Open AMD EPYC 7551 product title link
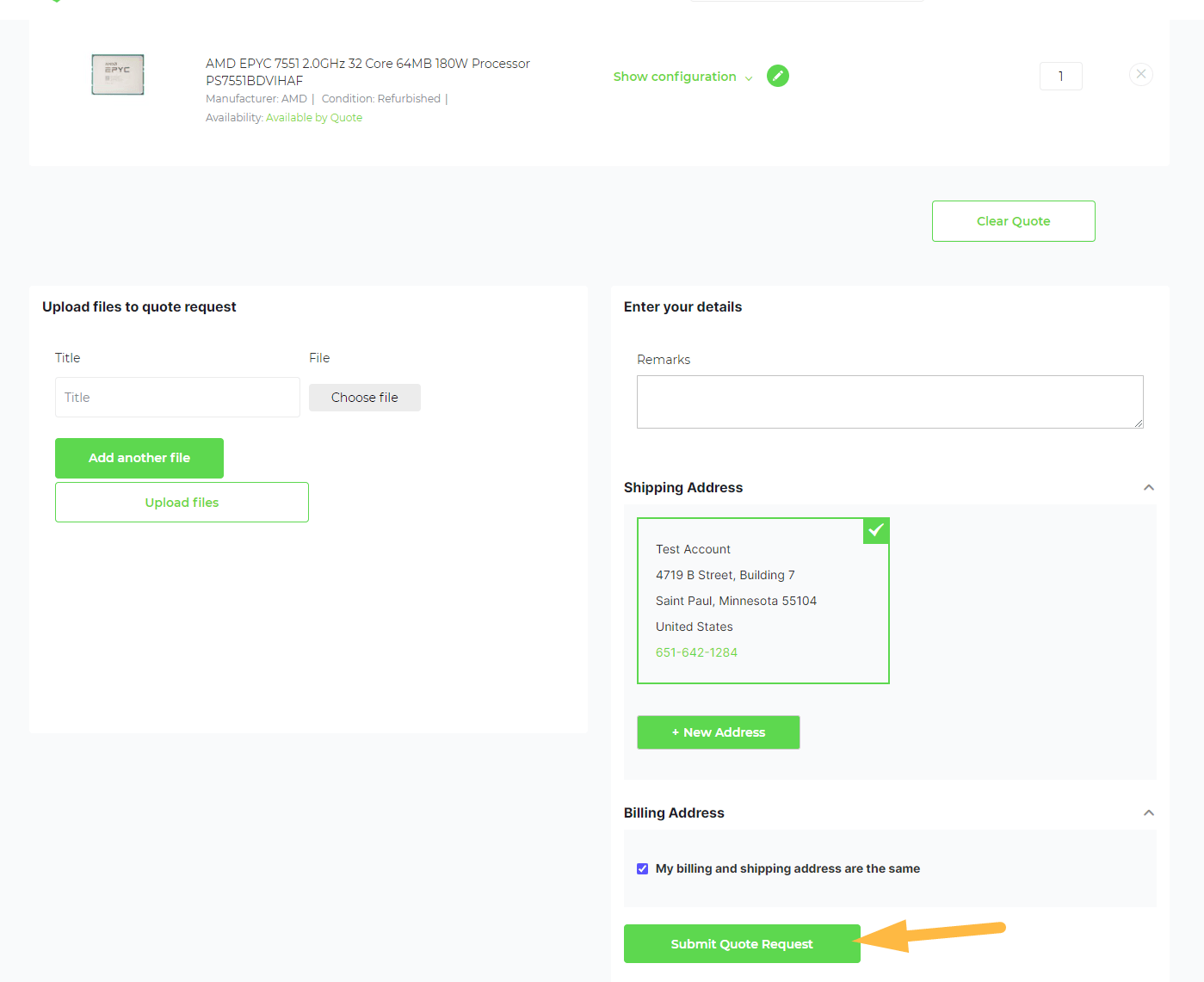The height and width of the screenshot is (982, 1204). pos(367,71)
